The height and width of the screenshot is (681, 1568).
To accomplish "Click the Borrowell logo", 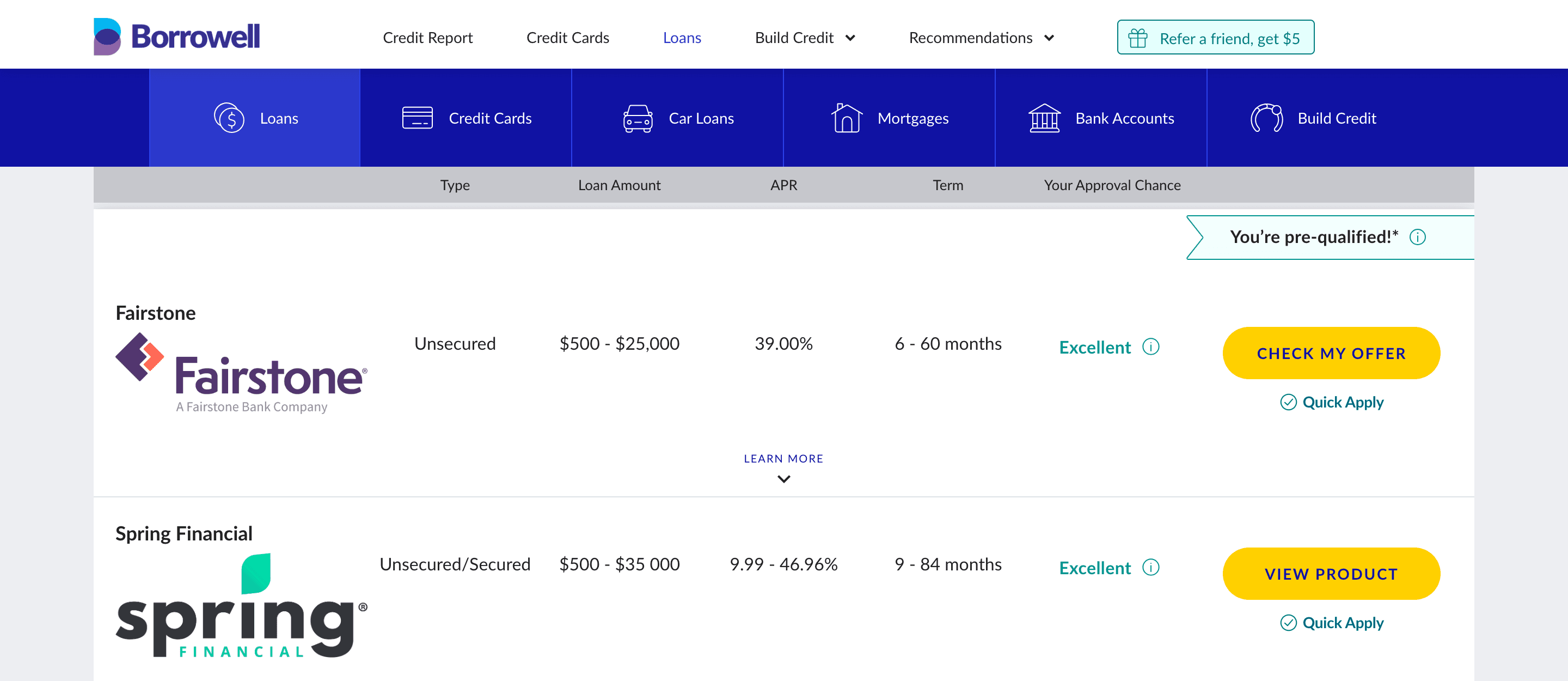I will 176,37.
